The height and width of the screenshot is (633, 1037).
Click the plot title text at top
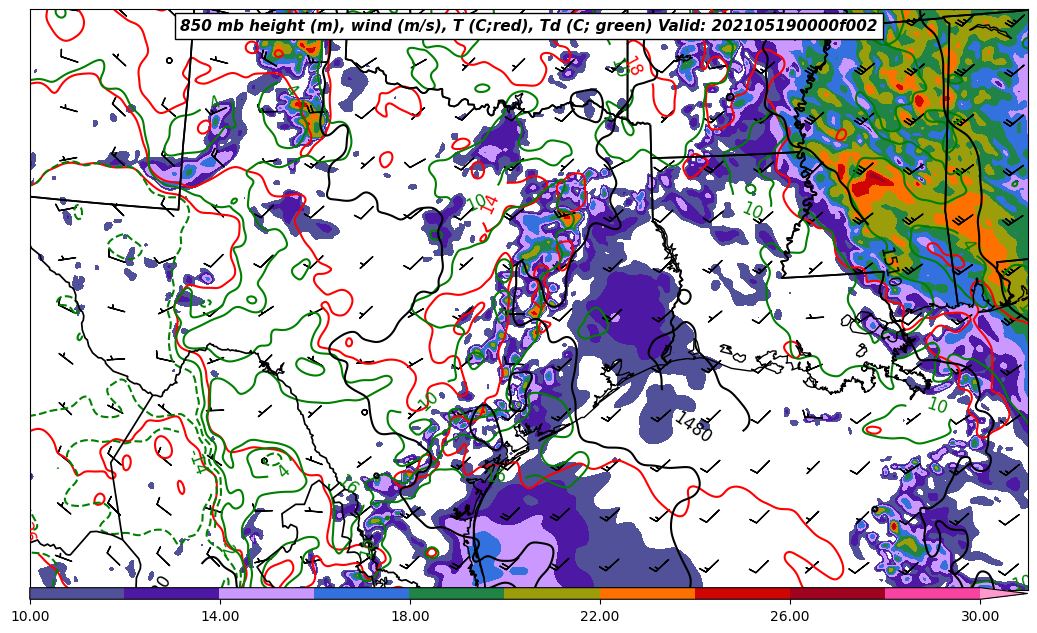pyautogui.click(x=528, y=26)
